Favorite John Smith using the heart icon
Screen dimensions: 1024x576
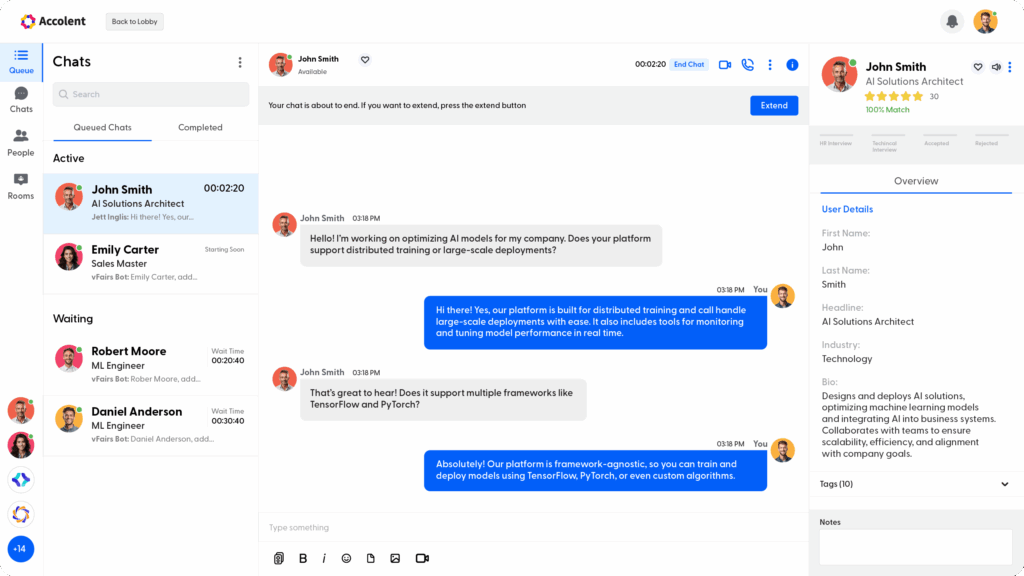click(x=364, y=59)
